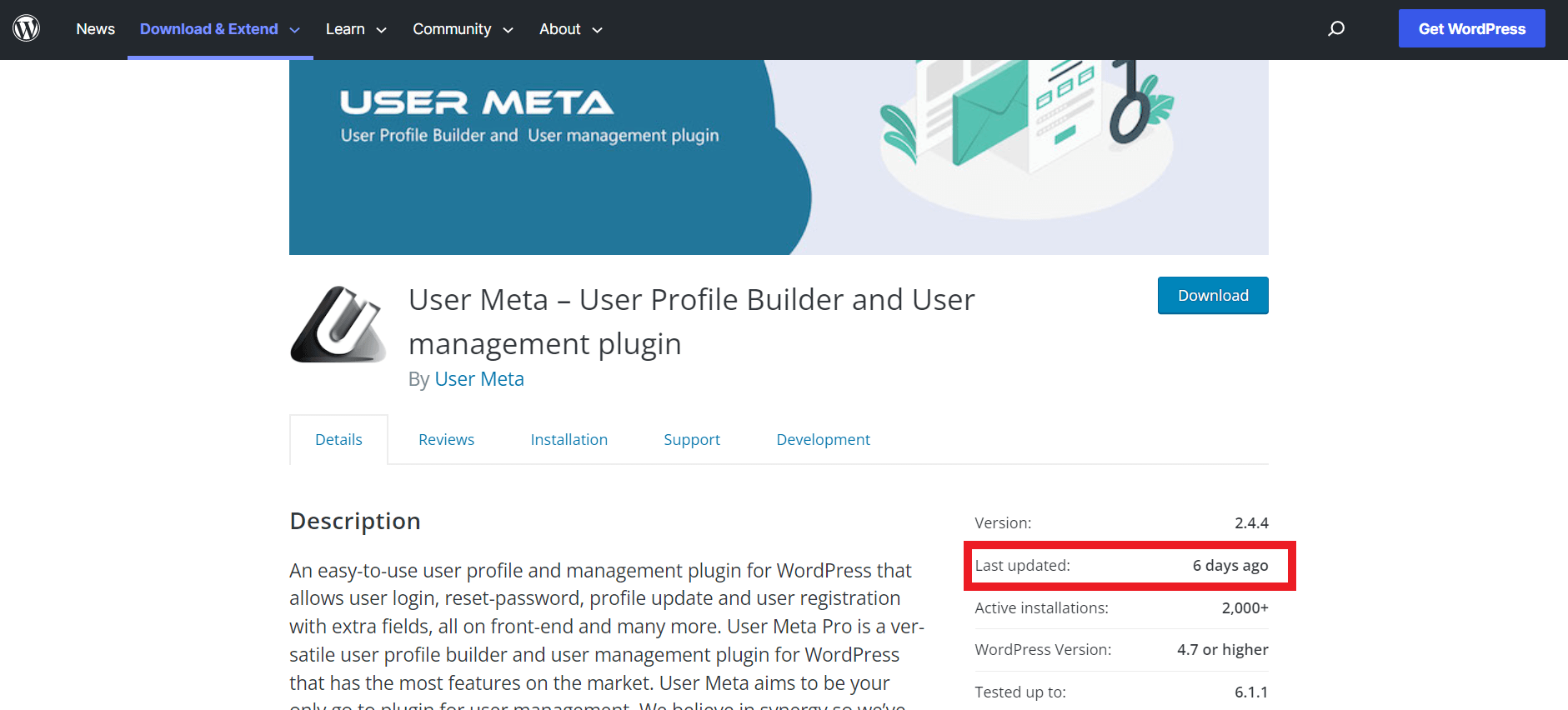1568x710 pixels.
Task: Open the User Meta author link
Action: click(x=479, y=379)
